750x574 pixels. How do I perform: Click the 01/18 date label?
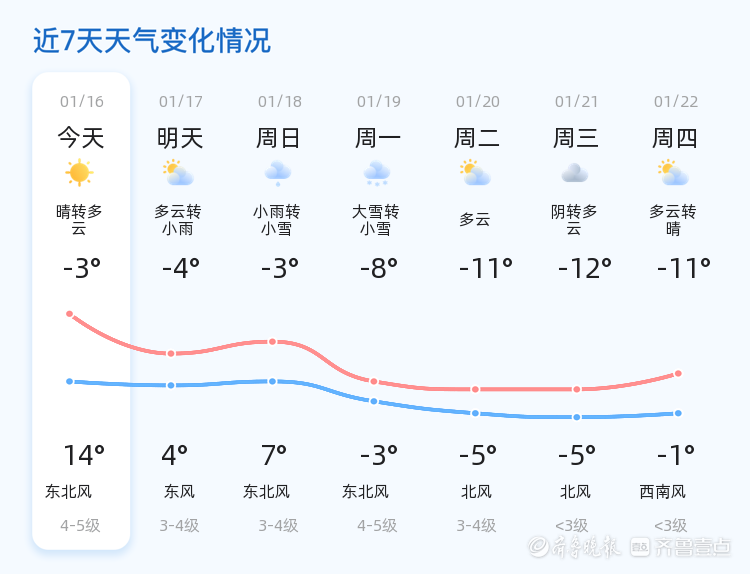(x=279, y=102)
